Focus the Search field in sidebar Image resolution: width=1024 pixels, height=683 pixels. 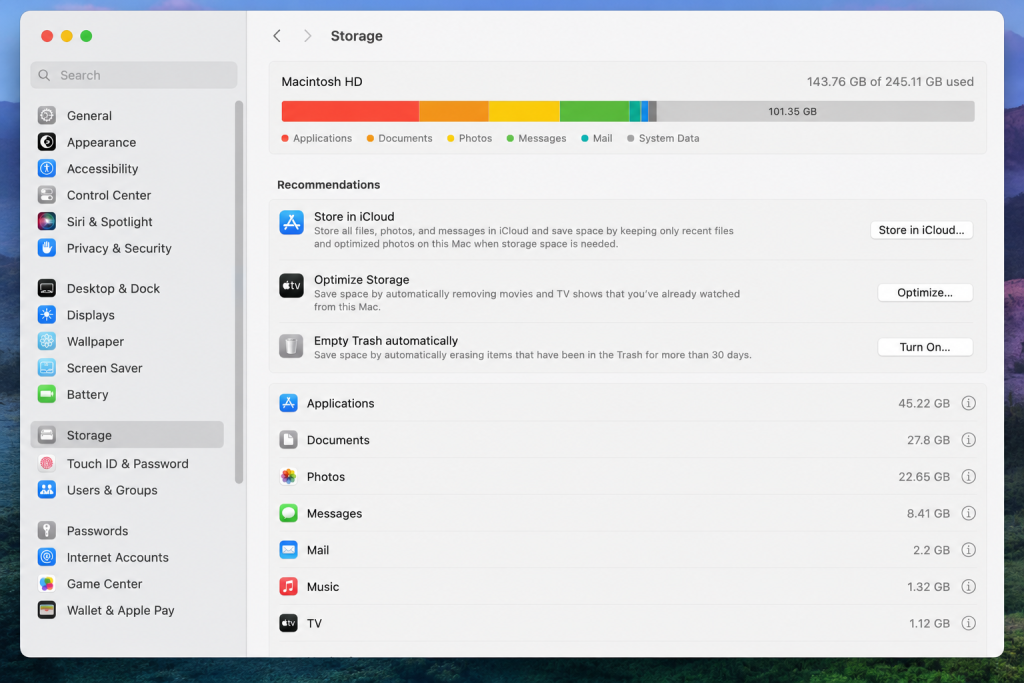(x=134, y=75)
